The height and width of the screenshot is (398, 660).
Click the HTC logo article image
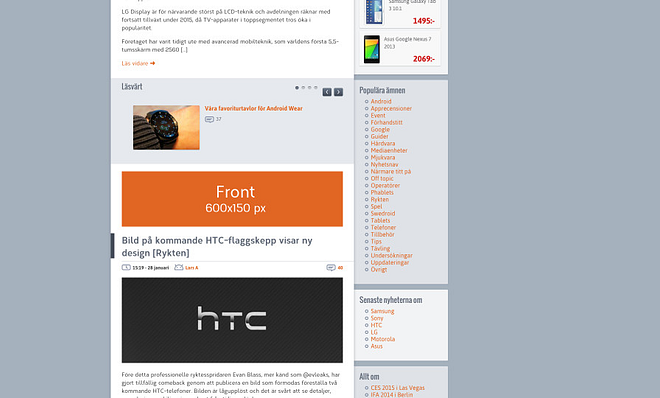232,320
